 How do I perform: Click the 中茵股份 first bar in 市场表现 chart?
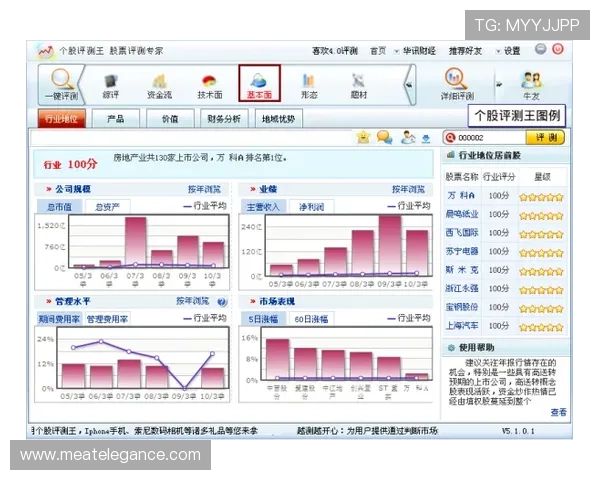click(x=277, y=359)
